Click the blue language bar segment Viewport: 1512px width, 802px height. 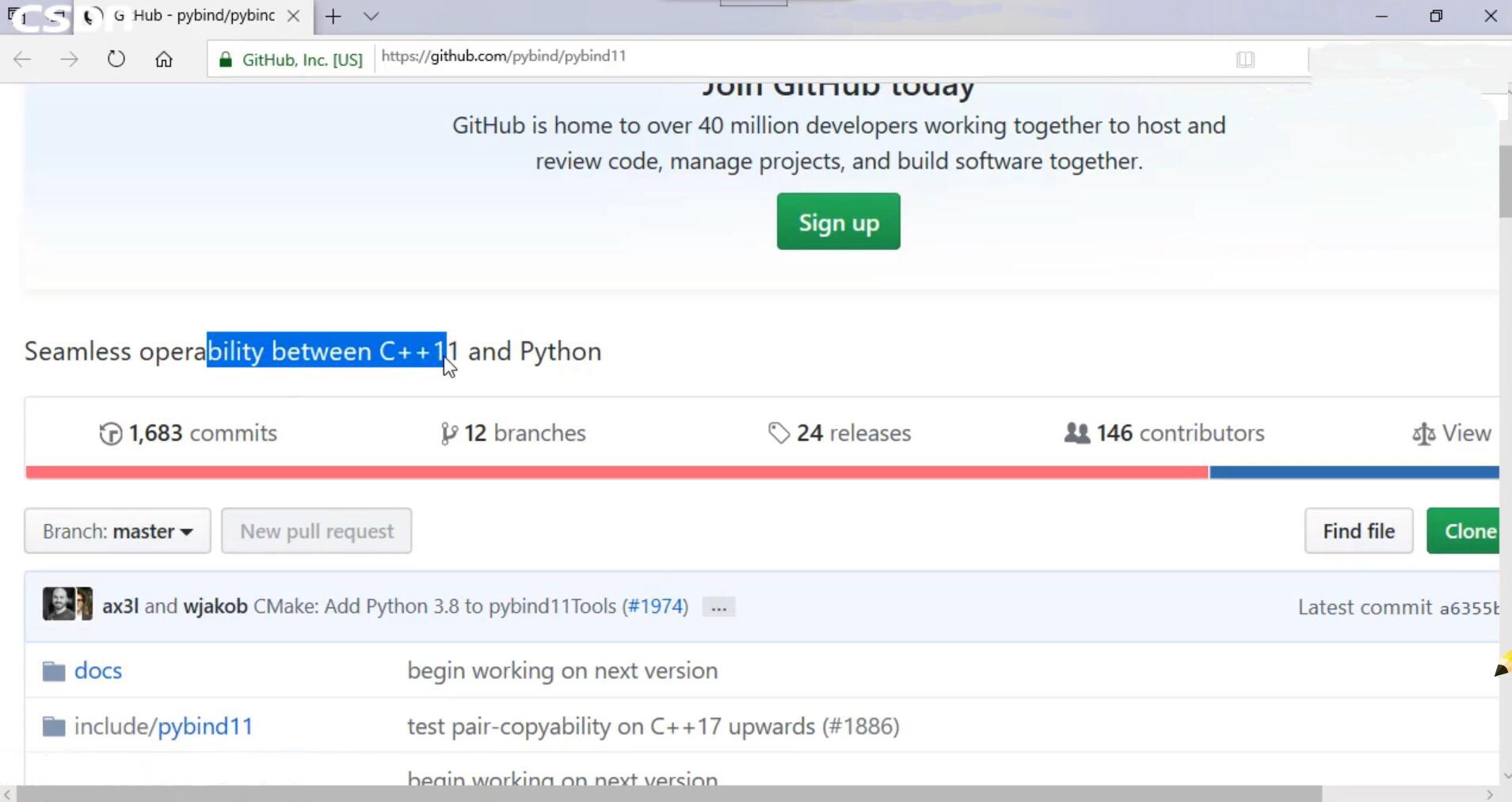(x=1354, y=472)
